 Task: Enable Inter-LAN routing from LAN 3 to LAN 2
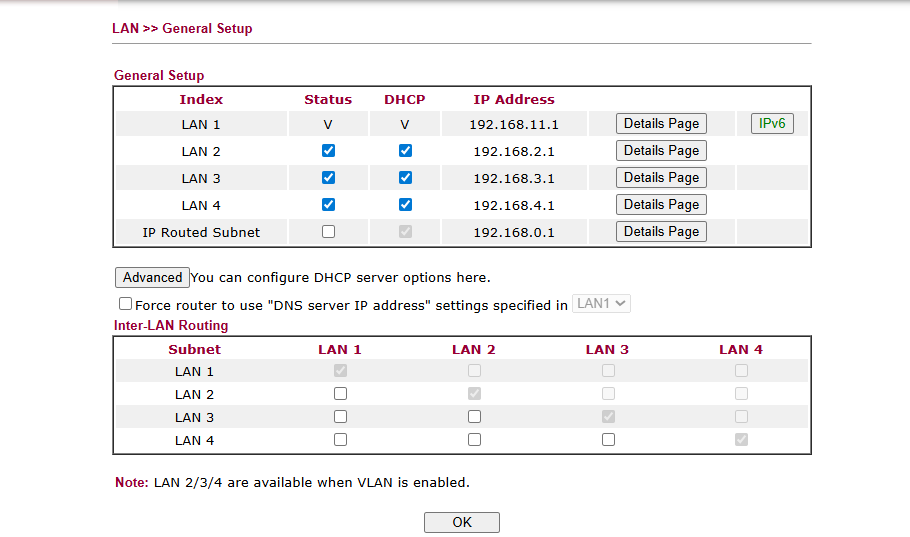click(x=474, y=417)
